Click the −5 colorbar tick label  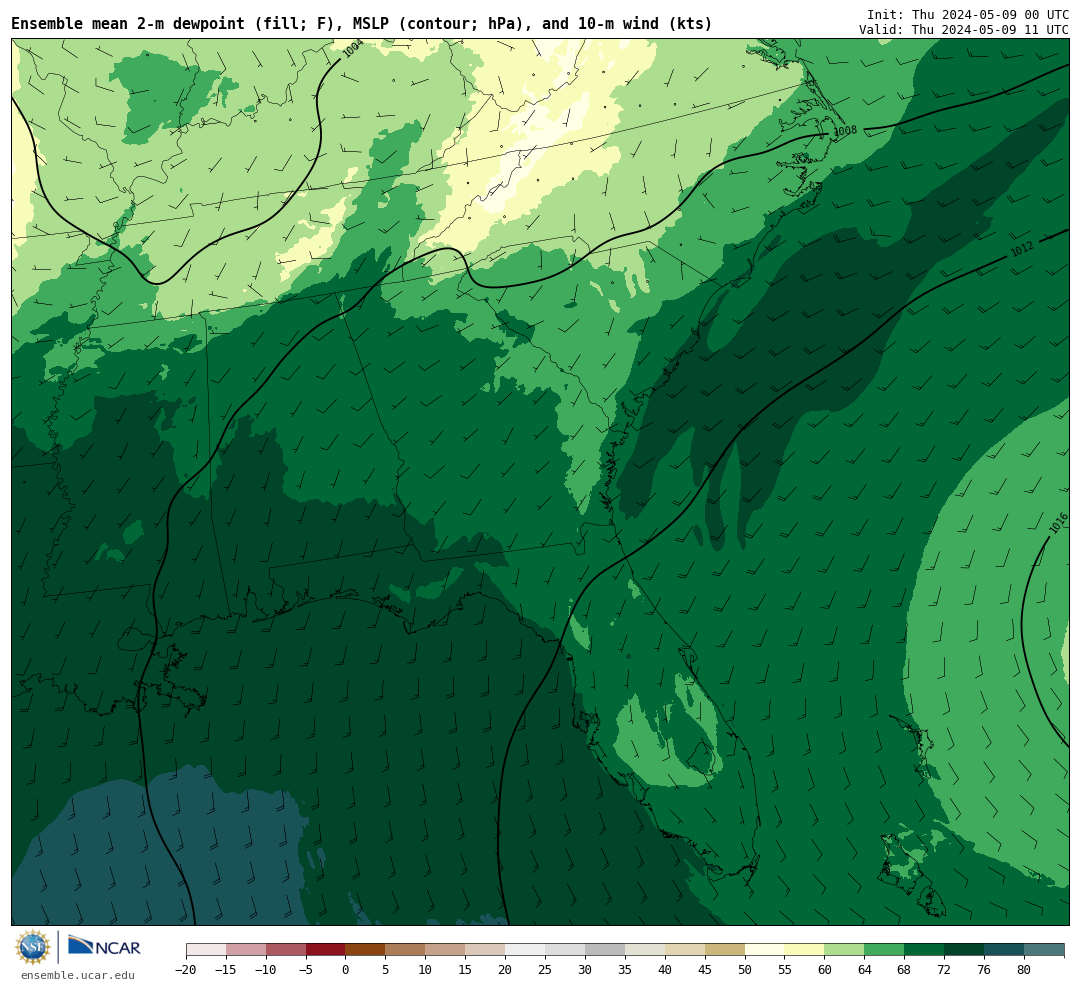coord(306,970)
